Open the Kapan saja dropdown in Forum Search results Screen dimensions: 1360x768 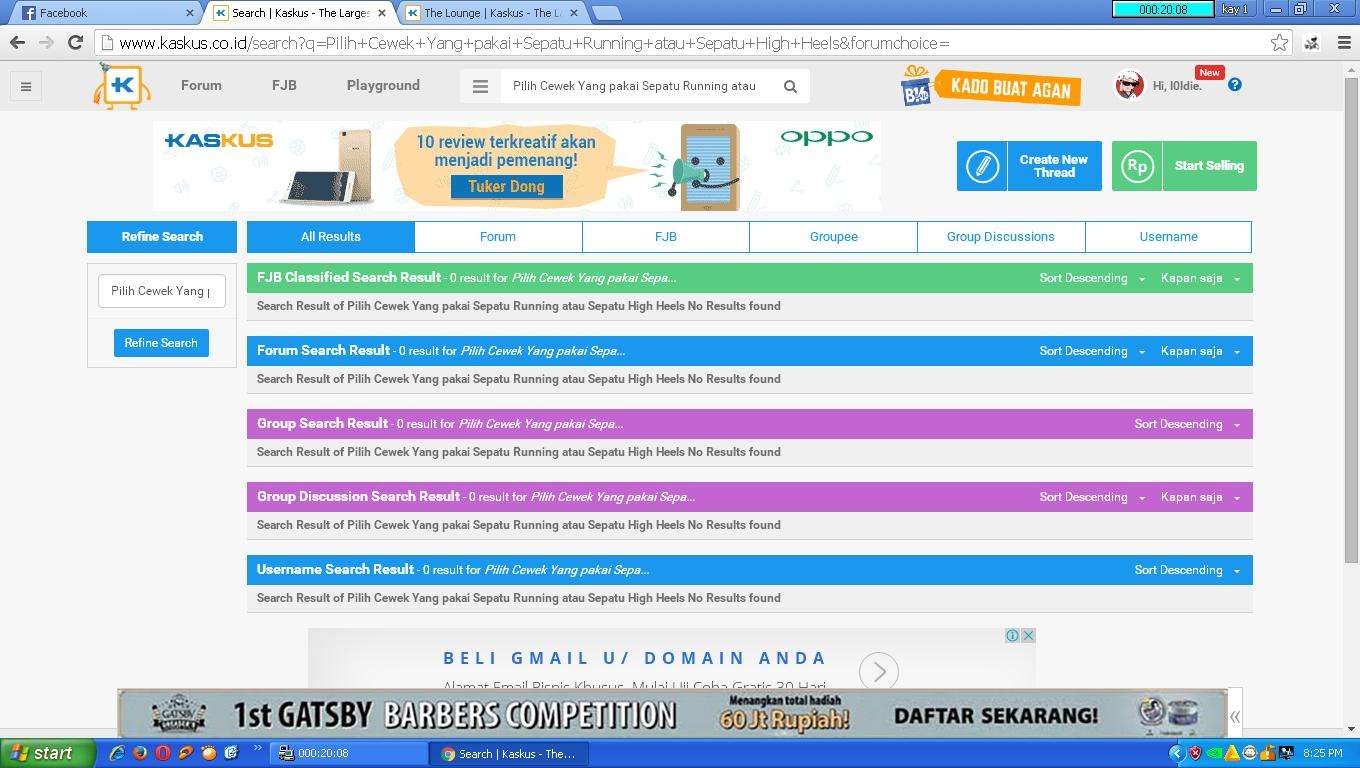(x=1200, y=351)
